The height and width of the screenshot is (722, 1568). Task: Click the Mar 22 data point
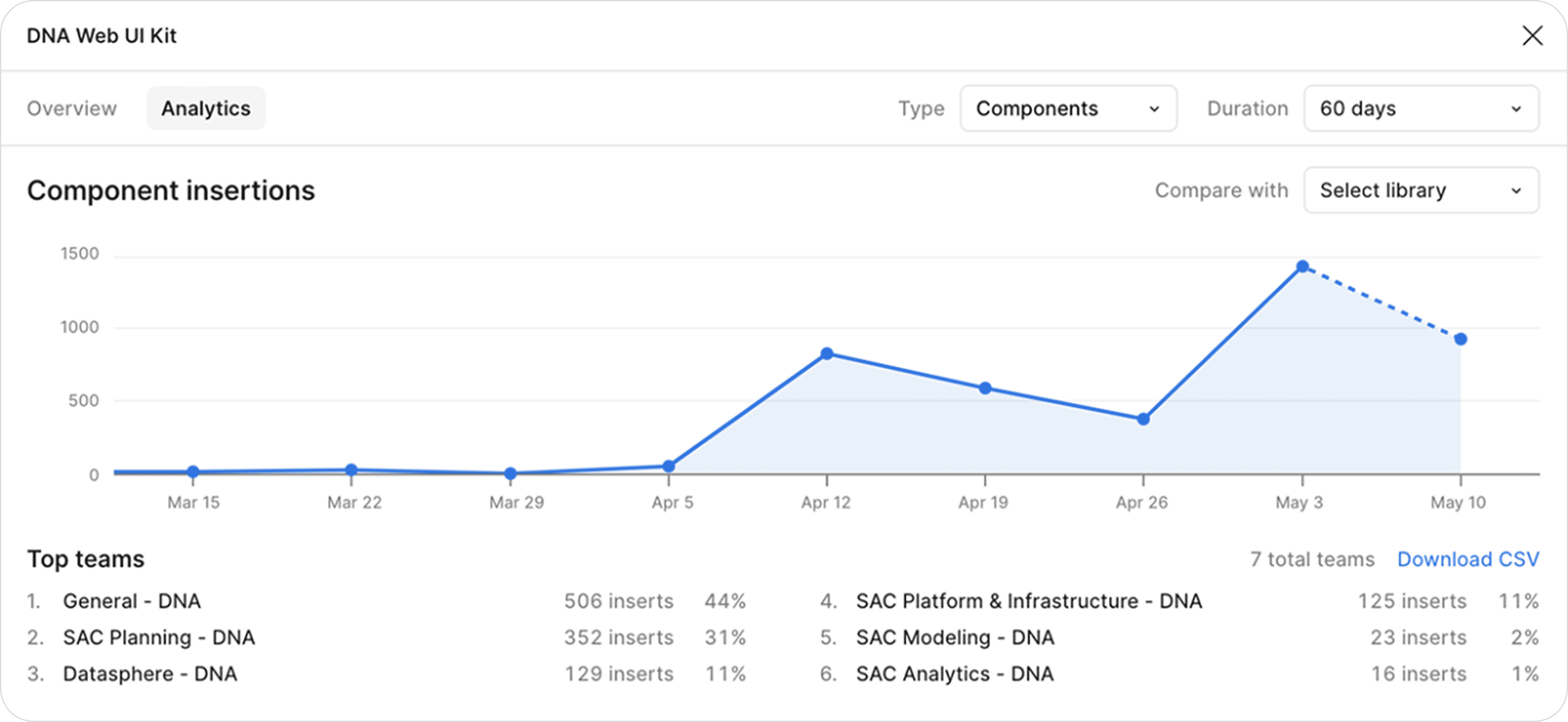(x=351, y=470)
